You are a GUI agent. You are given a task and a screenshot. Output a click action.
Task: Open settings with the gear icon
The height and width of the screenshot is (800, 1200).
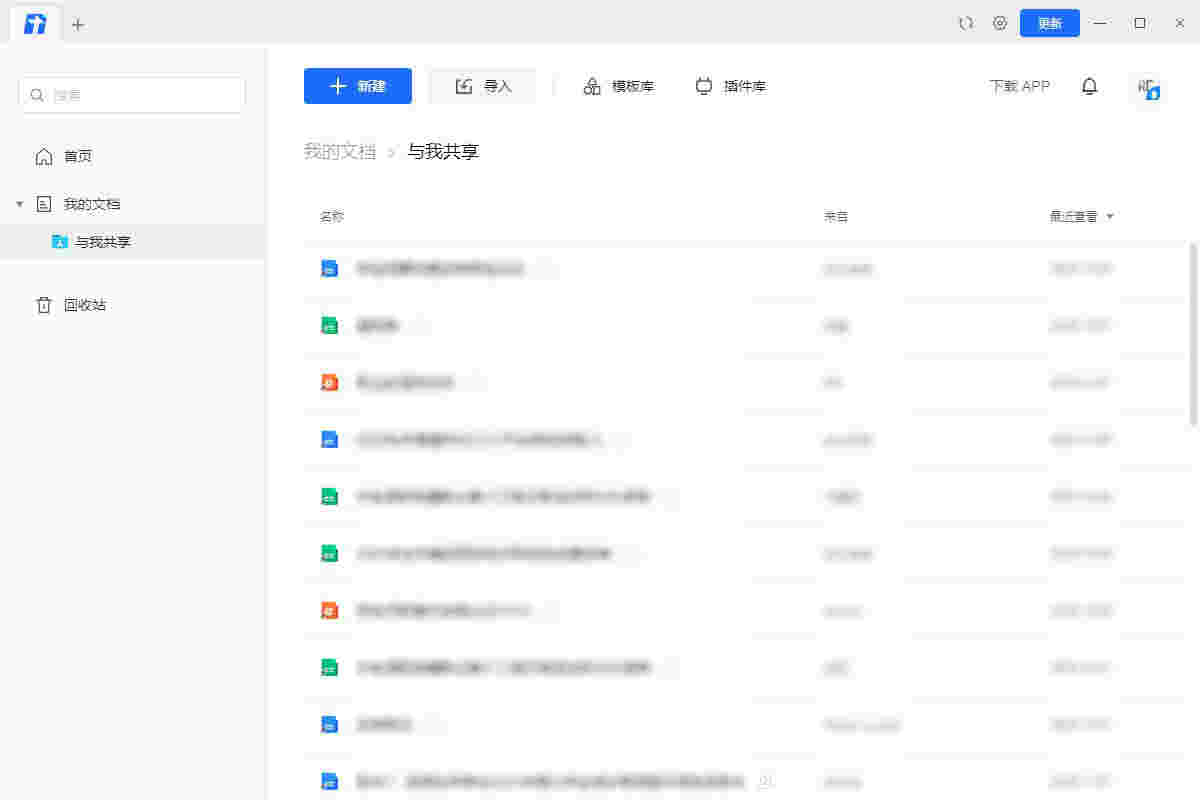click(x=1000, y=22)
